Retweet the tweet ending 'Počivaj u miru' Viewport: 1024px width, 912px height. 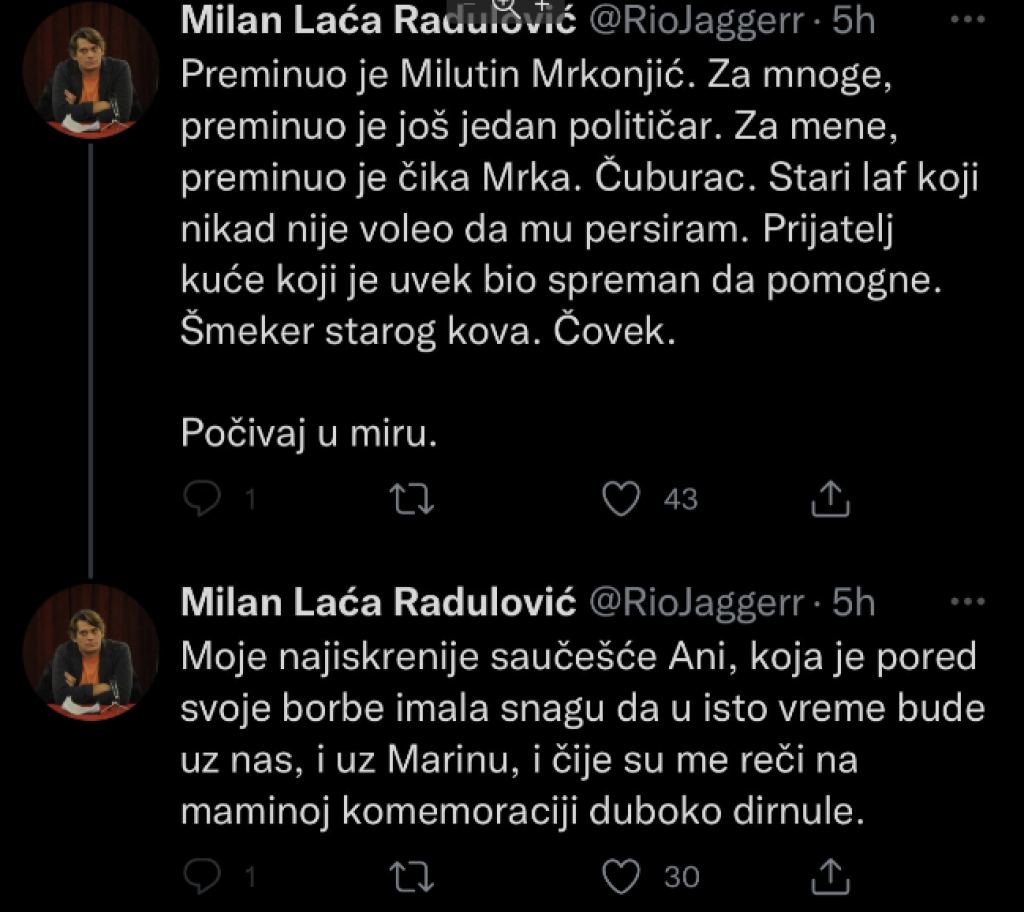point(411,499)
